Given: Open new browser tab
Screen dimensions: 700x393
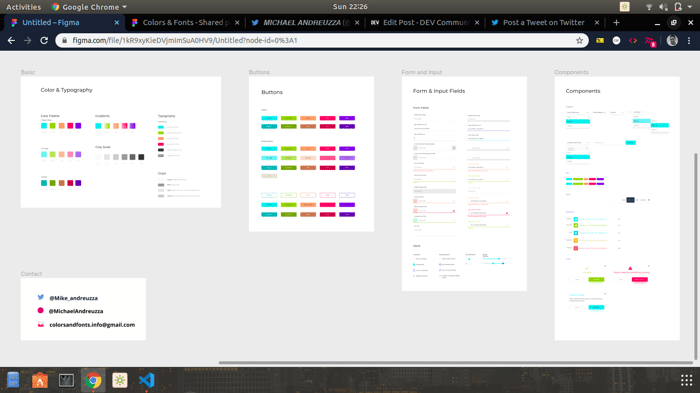Looking at the screenshot, I should pyautogui.click(x=616, y=22).
